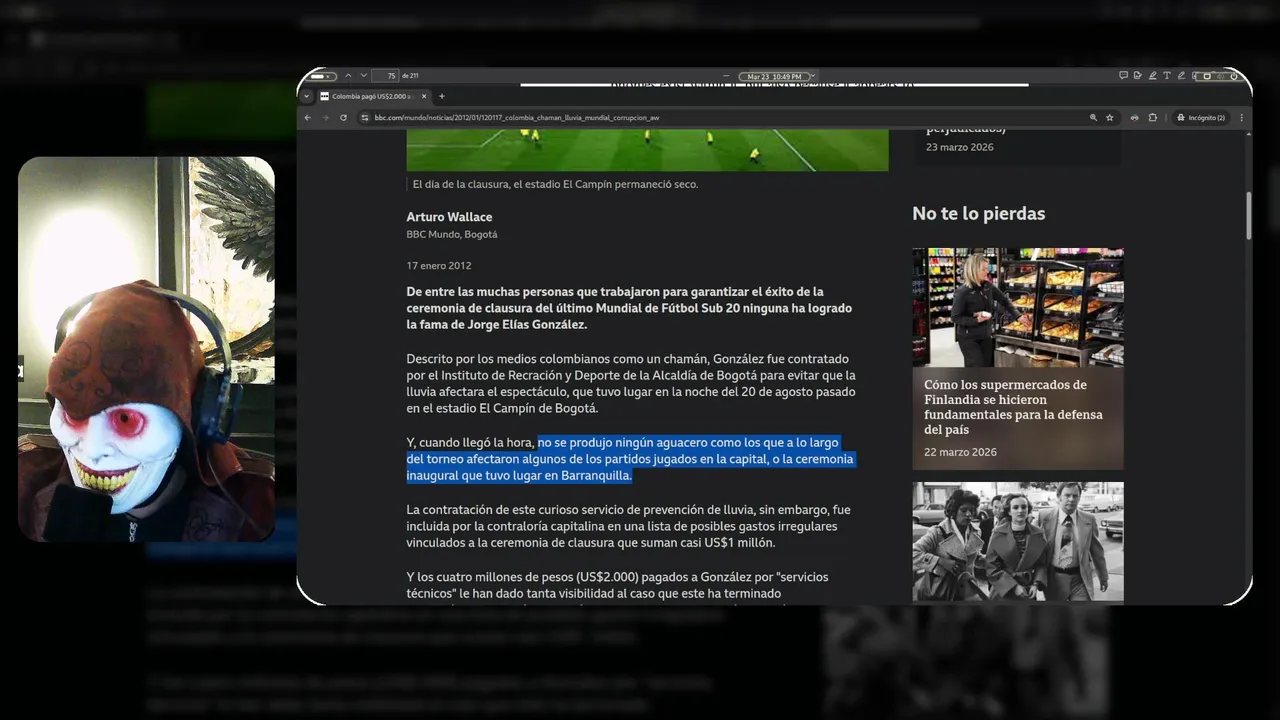Click the No te lo pierdas heading
This screenshot has width=1280, height=720.
coord(978,213)
